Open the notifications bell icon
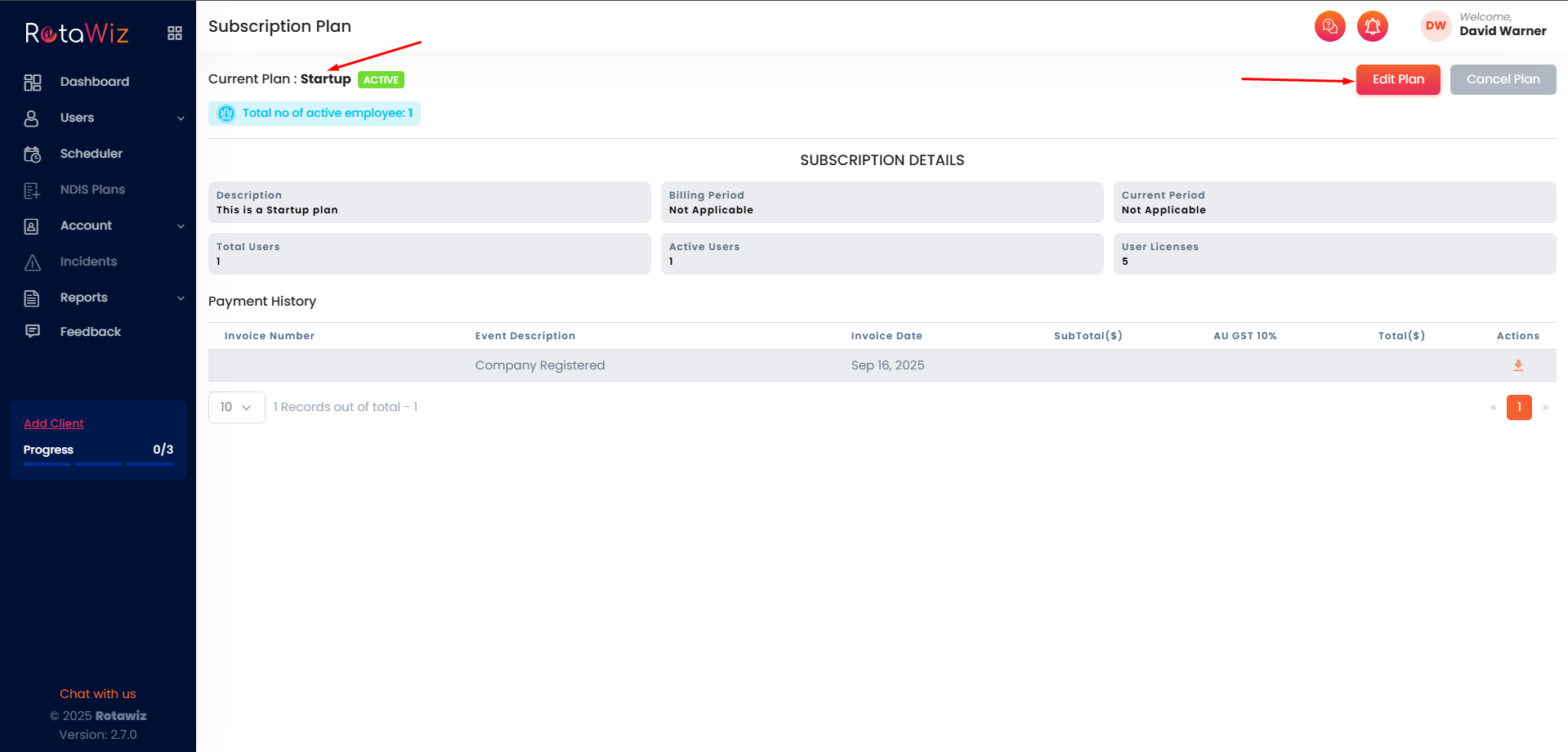The image size is (1568, 752). [1372, 26]
